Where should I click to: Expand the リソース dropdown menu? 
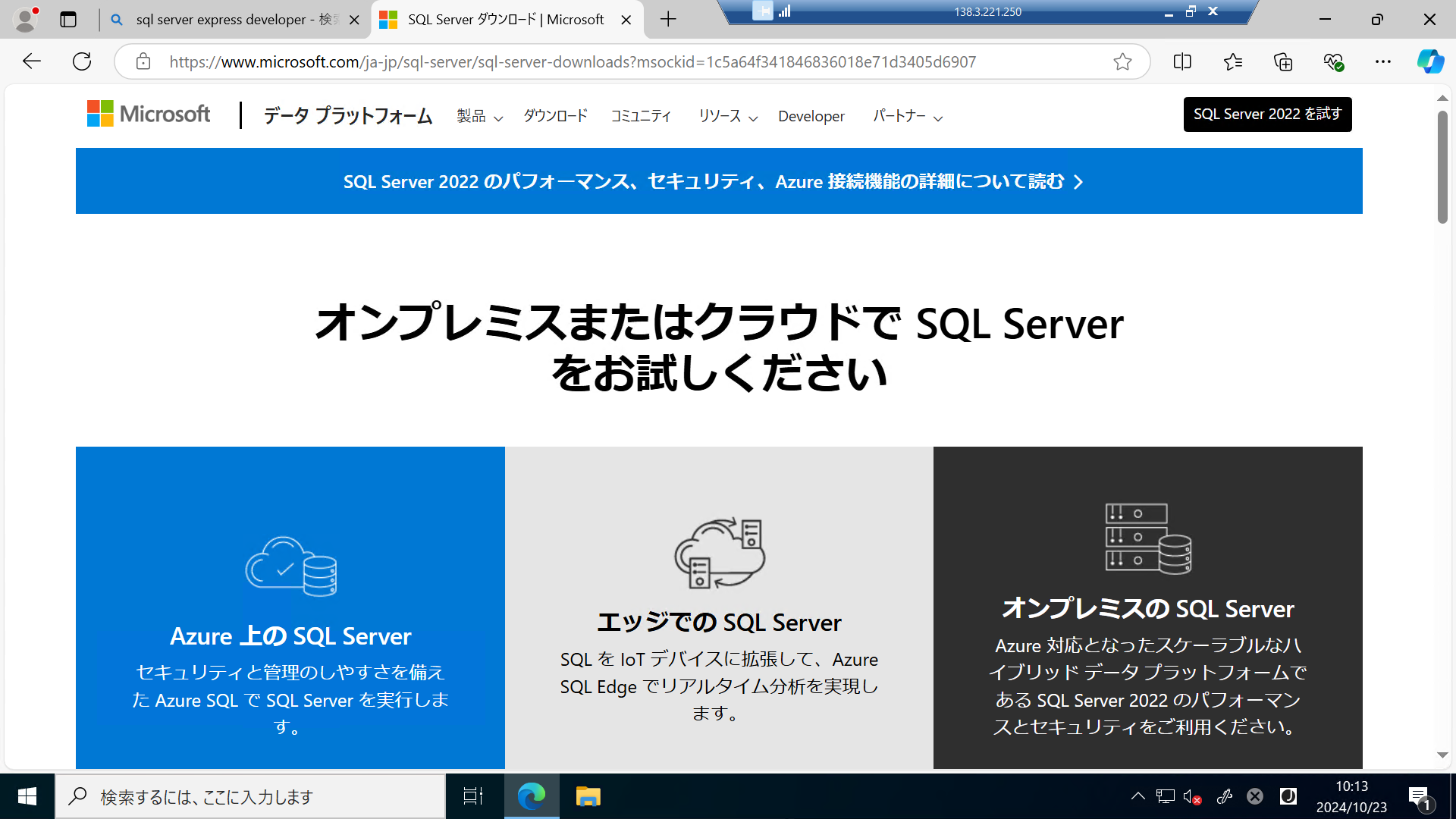pos(726,116)
